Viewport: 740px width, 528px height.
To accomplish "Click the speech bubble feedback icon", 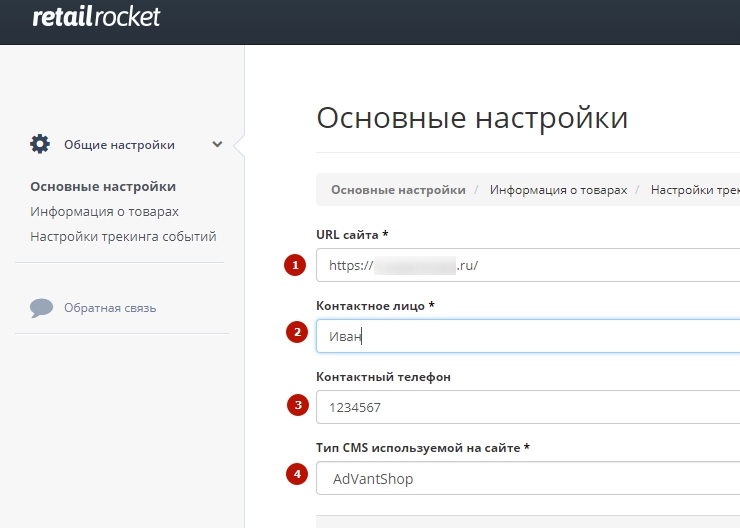I will click(x=41, y=308).
